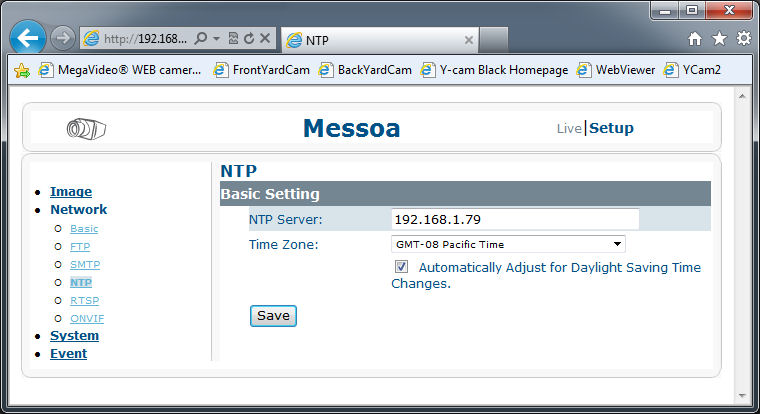Open the ONVIF settings link
This screenshot has width=760, height=414.
click(x=87, y=318)
